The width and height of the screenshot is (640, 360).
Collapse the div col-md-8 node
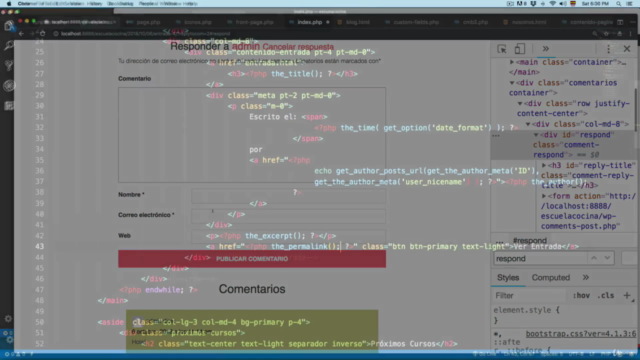528,124
